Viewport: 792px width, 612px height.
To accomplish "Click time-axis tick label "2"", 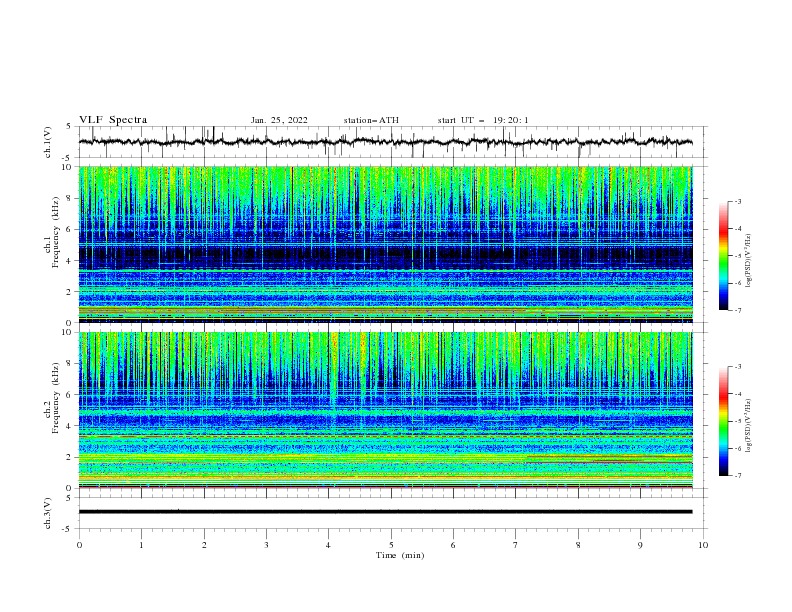I will 204,545.
